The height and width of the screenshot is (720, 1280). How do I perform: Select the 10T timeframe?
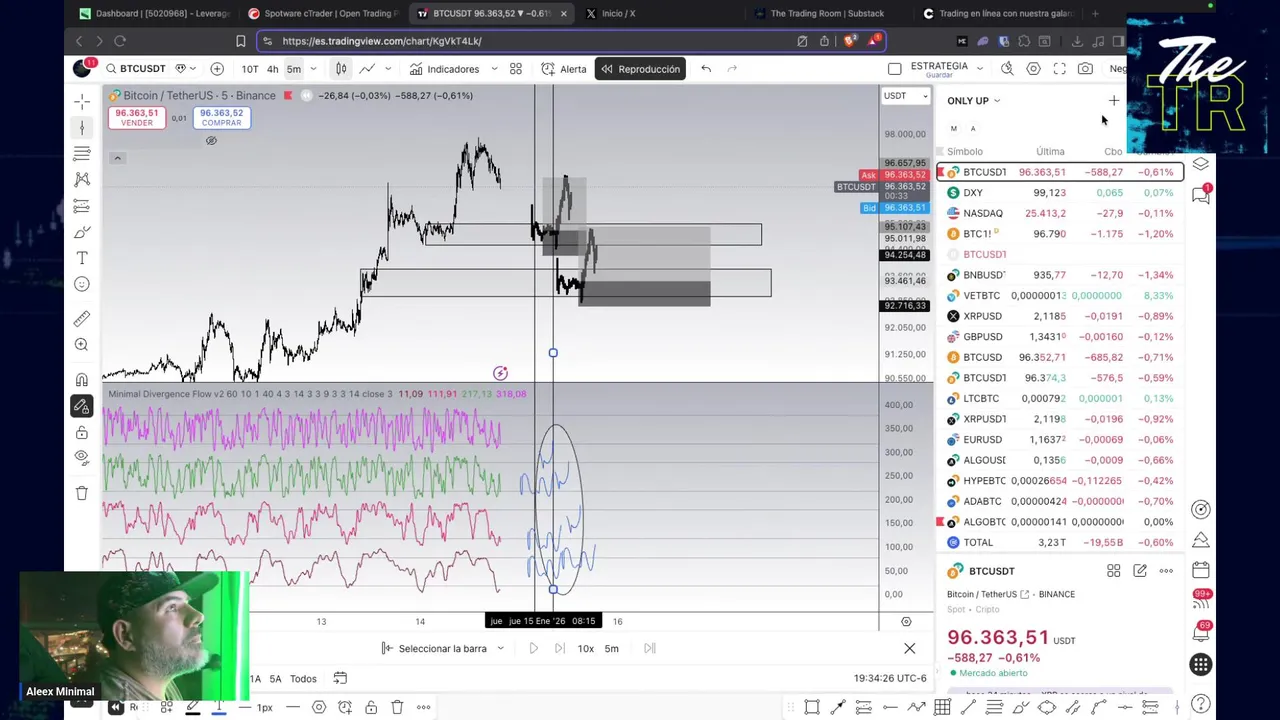(249, 69)
